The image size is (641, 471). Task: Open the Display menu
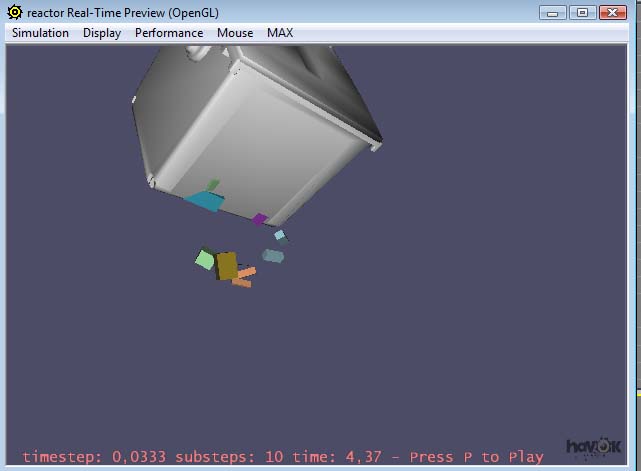click(x=102, y=33)
